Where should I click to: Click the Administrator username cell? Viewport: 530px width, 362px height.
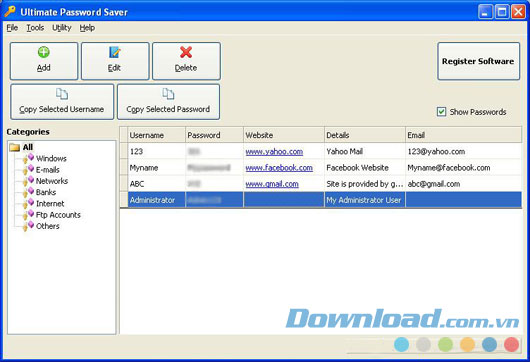pos(156,200)
